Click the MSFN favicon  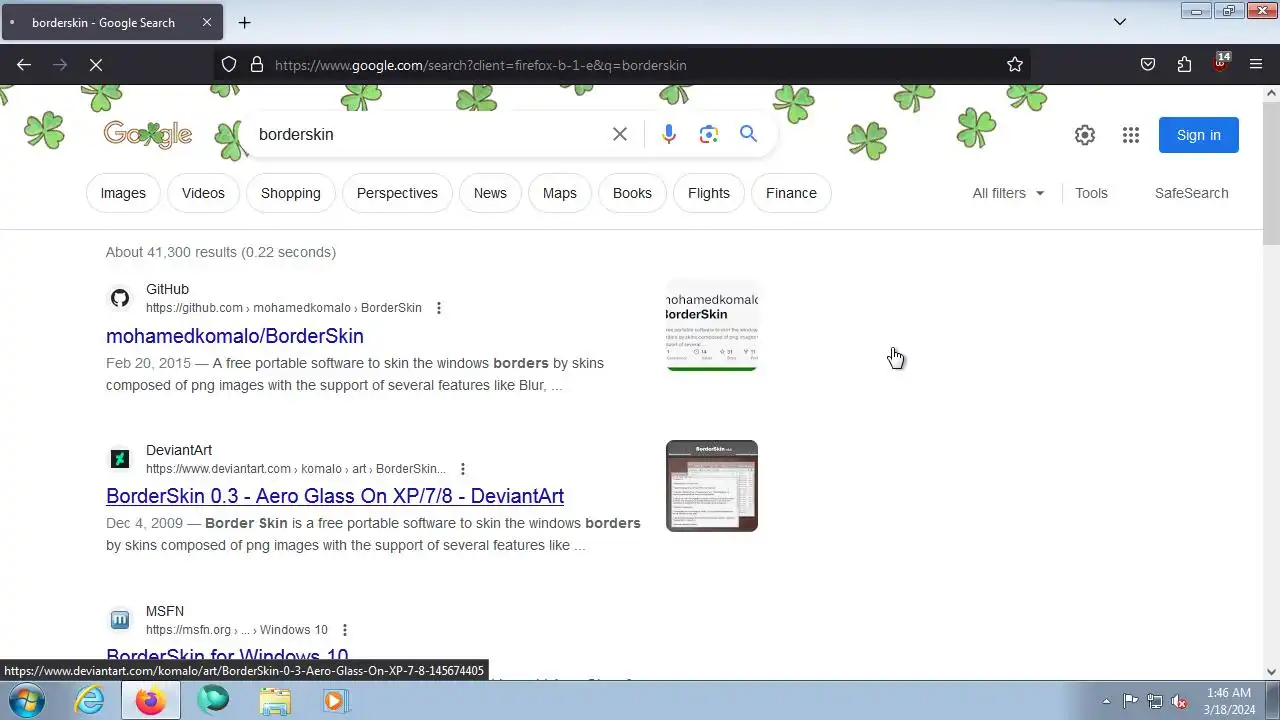(120, 620)
